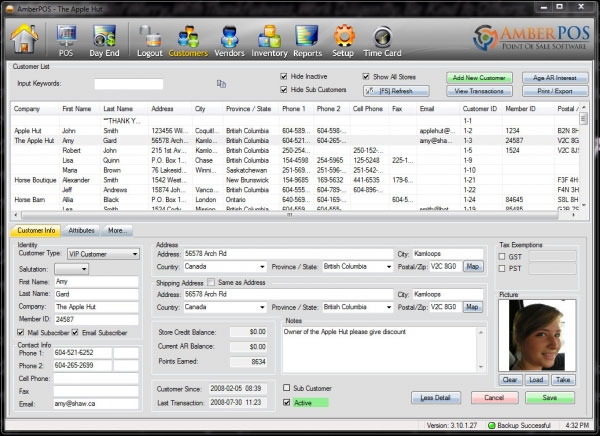Screen dimensions: 600x436
Task: Open the Time Card clock icon
Action: (383, 38)
